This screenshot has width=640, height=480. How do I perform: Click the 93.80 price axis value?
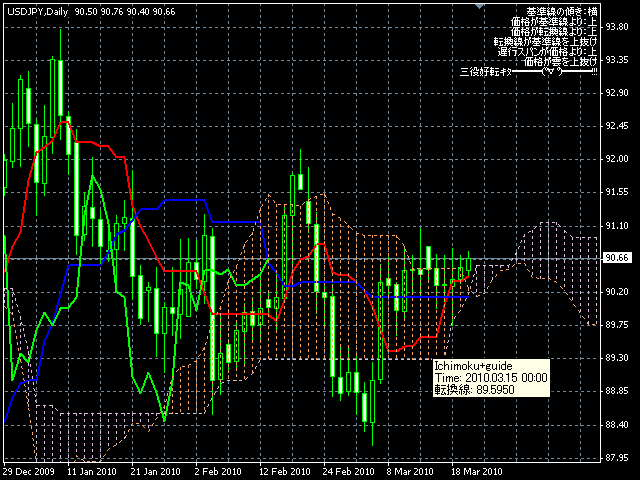617,27
